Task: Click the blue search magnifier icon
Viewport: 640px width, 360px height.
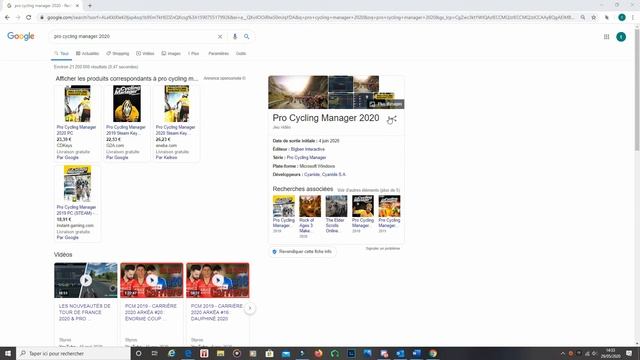Action: click(x=247, y=37)
